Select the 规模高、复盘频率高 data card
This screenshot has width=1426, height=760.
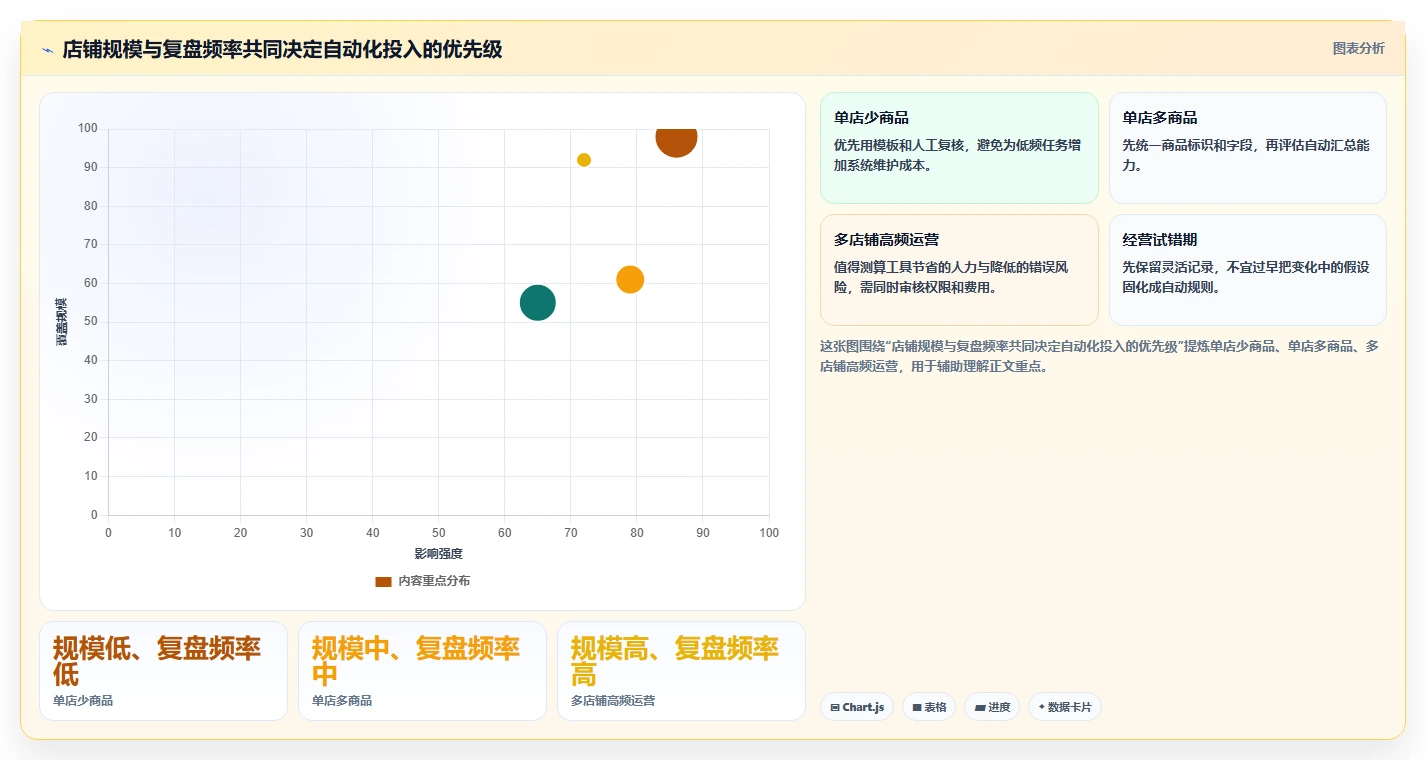(x=681, y=671)
